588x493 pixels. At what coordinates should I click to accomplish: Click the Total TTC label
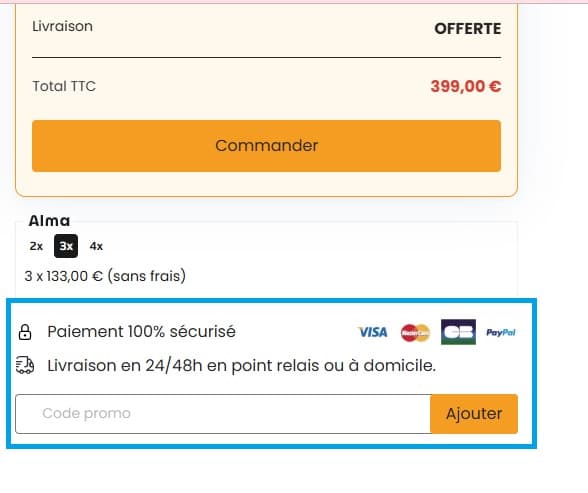[x=64, y=86]
